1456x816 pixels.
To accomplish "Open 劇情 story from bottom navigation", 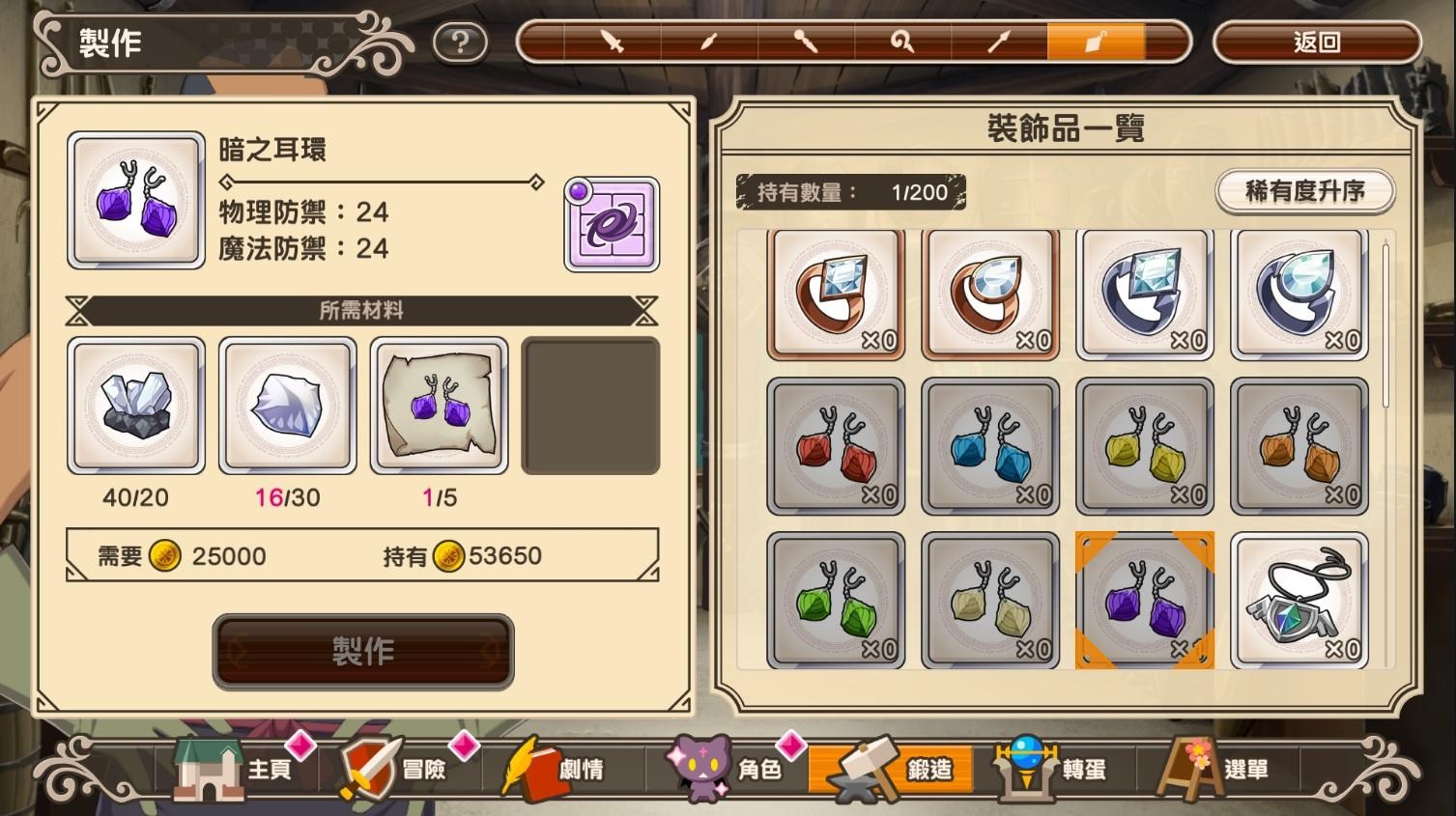I will [x=554, y=770].
